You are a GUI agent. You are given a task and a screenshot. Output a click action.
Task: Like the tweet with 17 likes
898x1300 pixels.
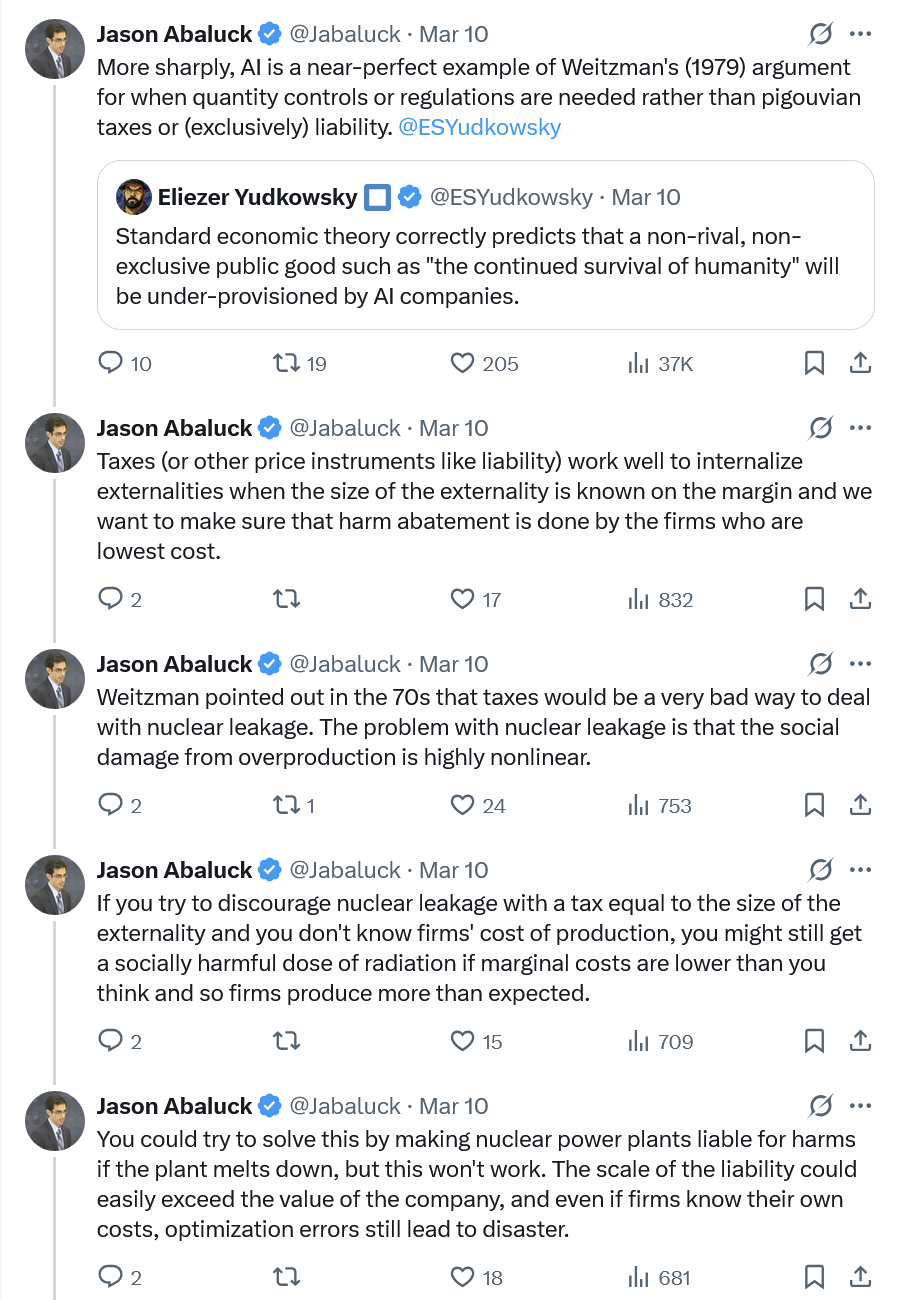[462, 600]
